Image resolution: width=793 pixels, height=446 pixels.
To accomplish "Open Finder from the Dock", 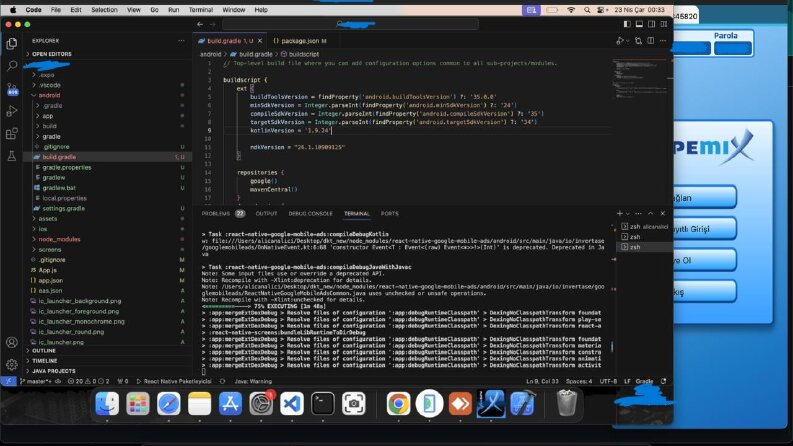I will point(107,404).
